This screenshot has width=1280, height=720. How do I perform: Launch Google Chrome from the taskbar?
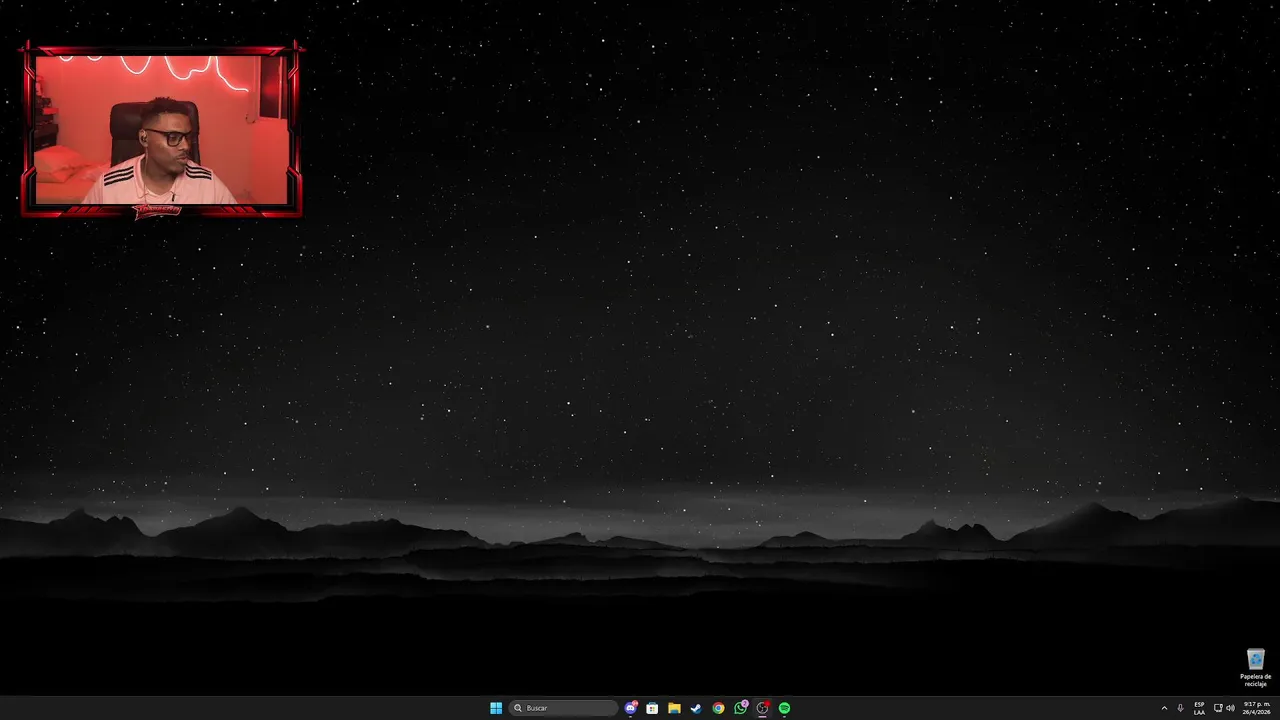pyautogui.click(x=718, y=708)
